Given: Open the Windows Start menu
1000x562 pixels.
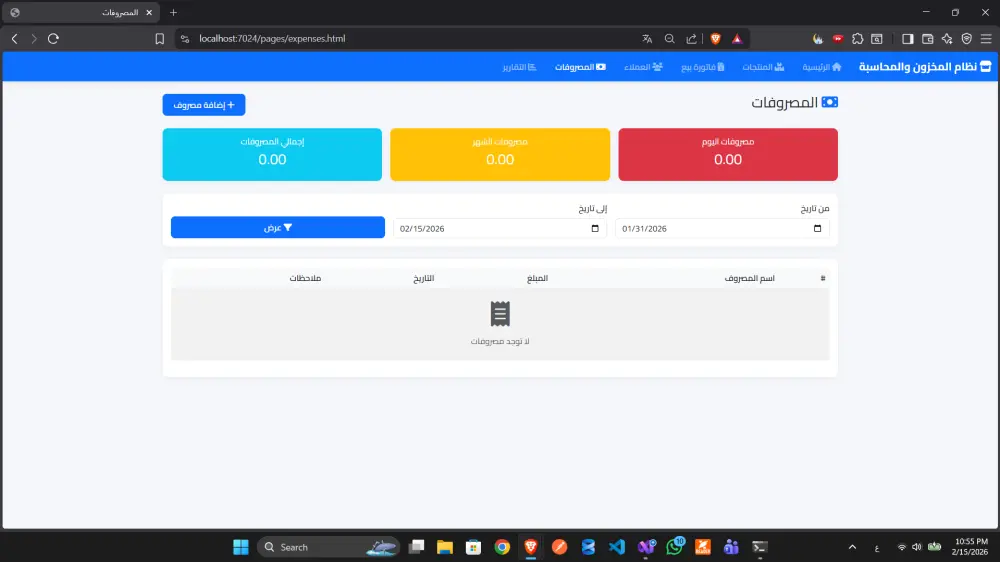Looking at the screenshot, I should coord(240,547).
